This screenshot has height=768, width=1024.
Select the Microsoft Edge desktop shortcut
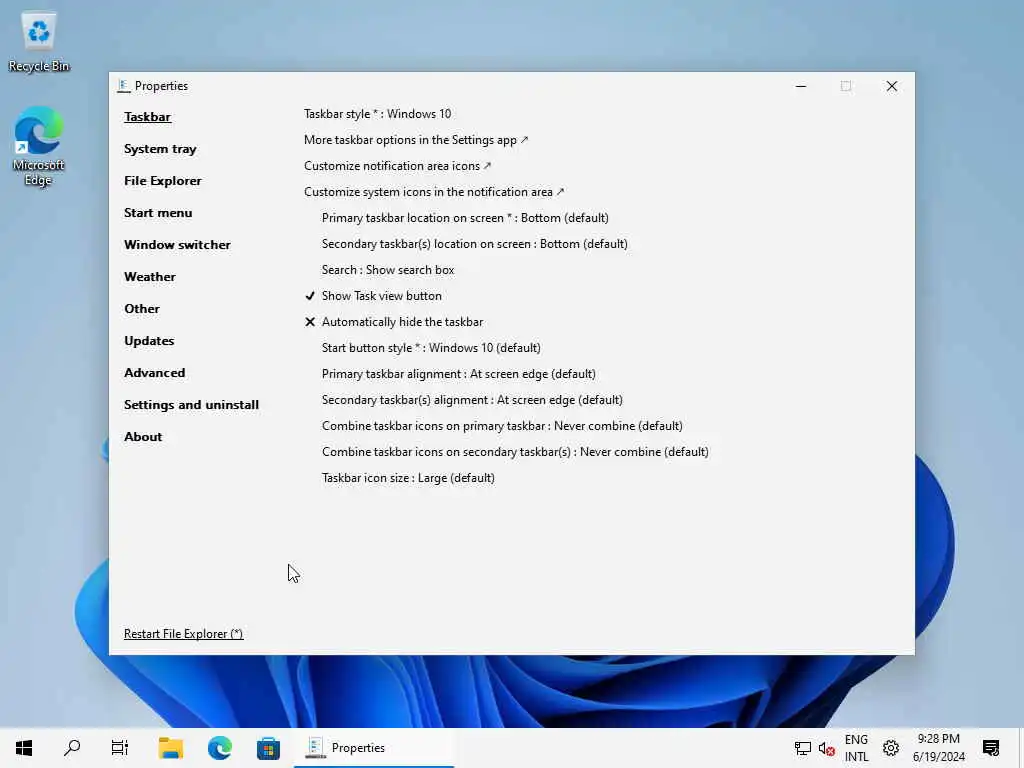coord(39,146)
